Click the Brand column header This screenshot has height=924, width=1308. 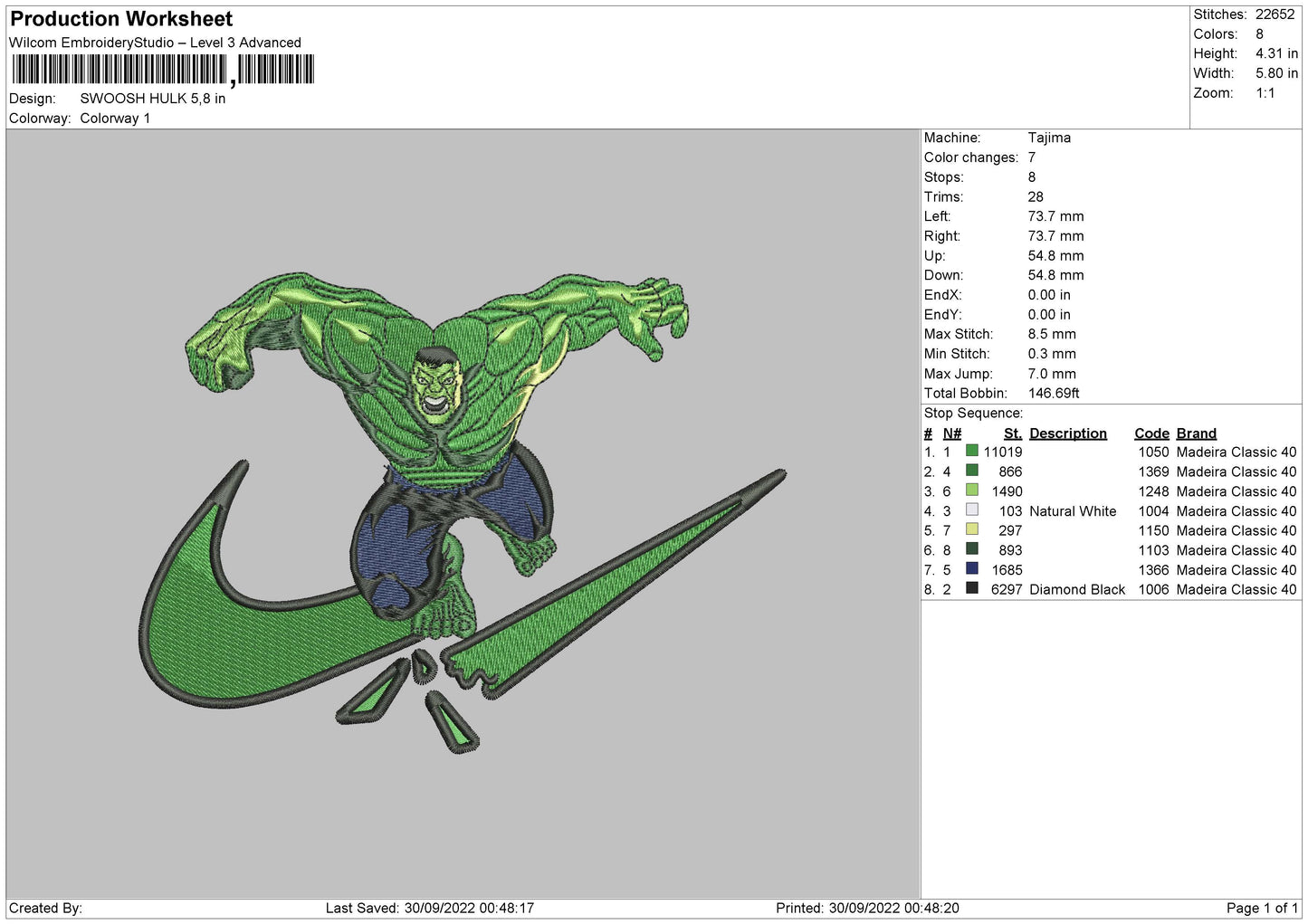[x=1196, y=433]
